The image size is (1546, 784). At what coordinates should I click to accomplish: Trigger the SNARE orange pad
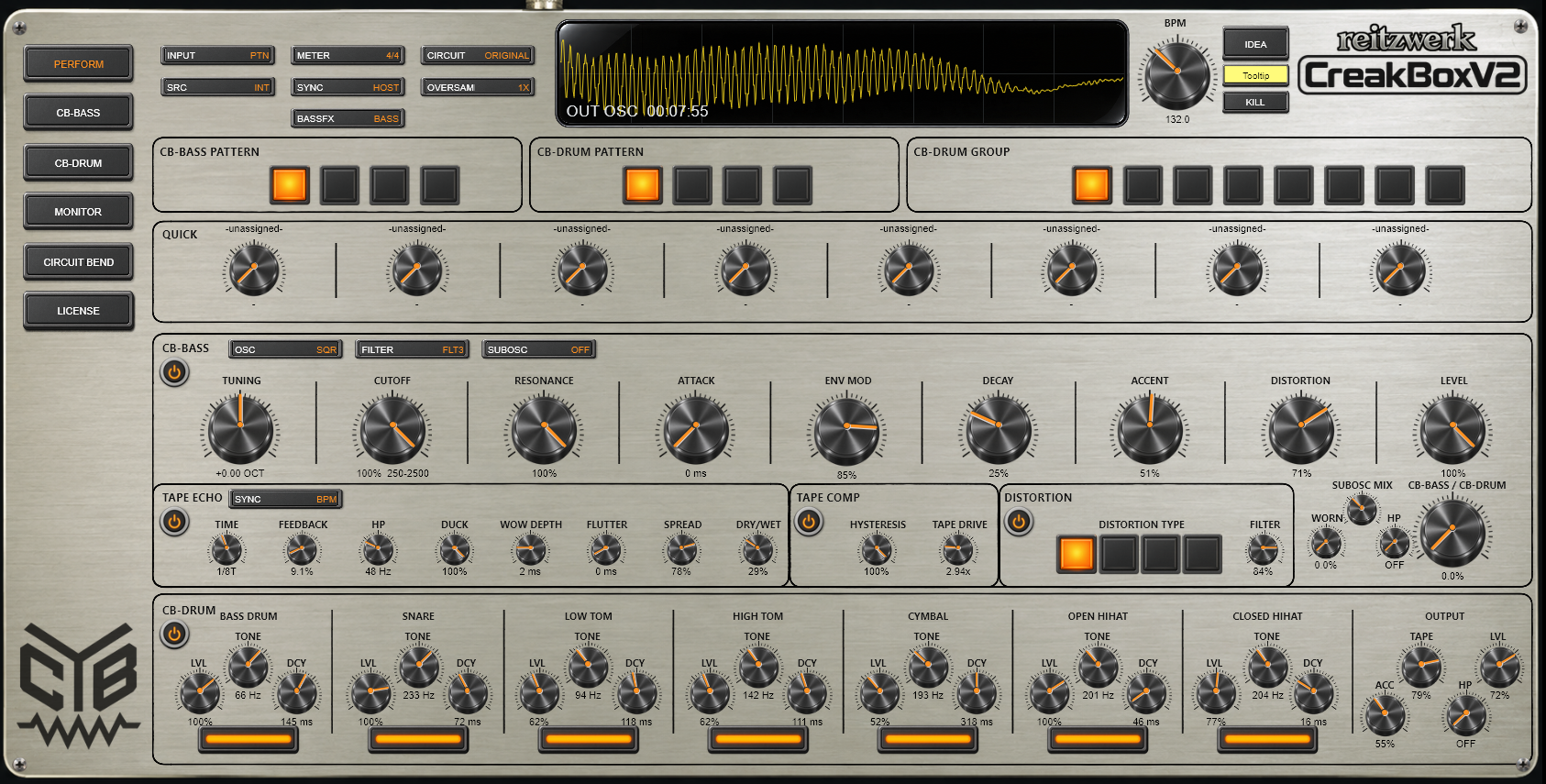[x=418, y=739]
